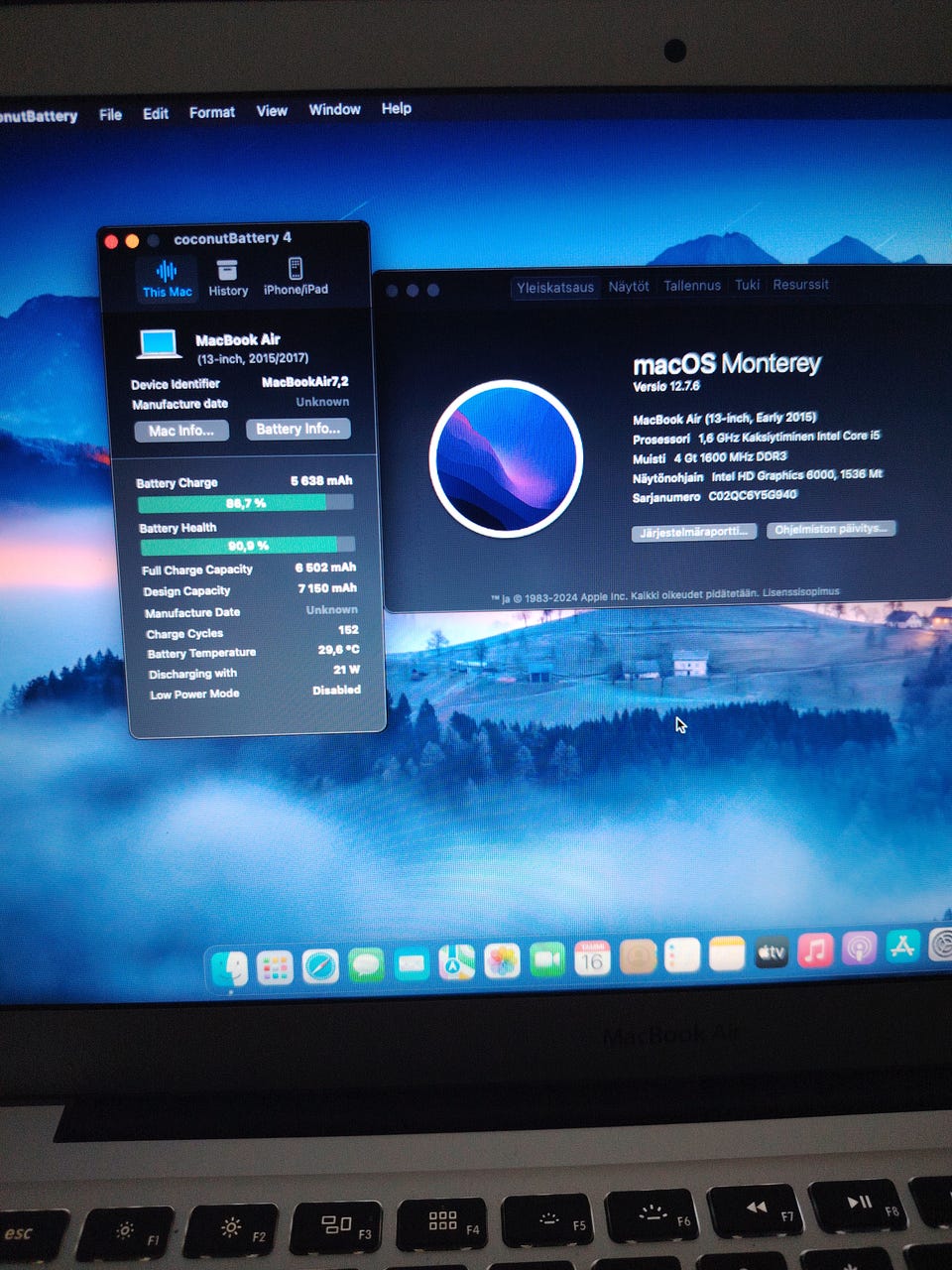The image size is (952, 1270).
Task: Click the 'MacBookAir7,2' device identifier value
Action: coord(305,382)
